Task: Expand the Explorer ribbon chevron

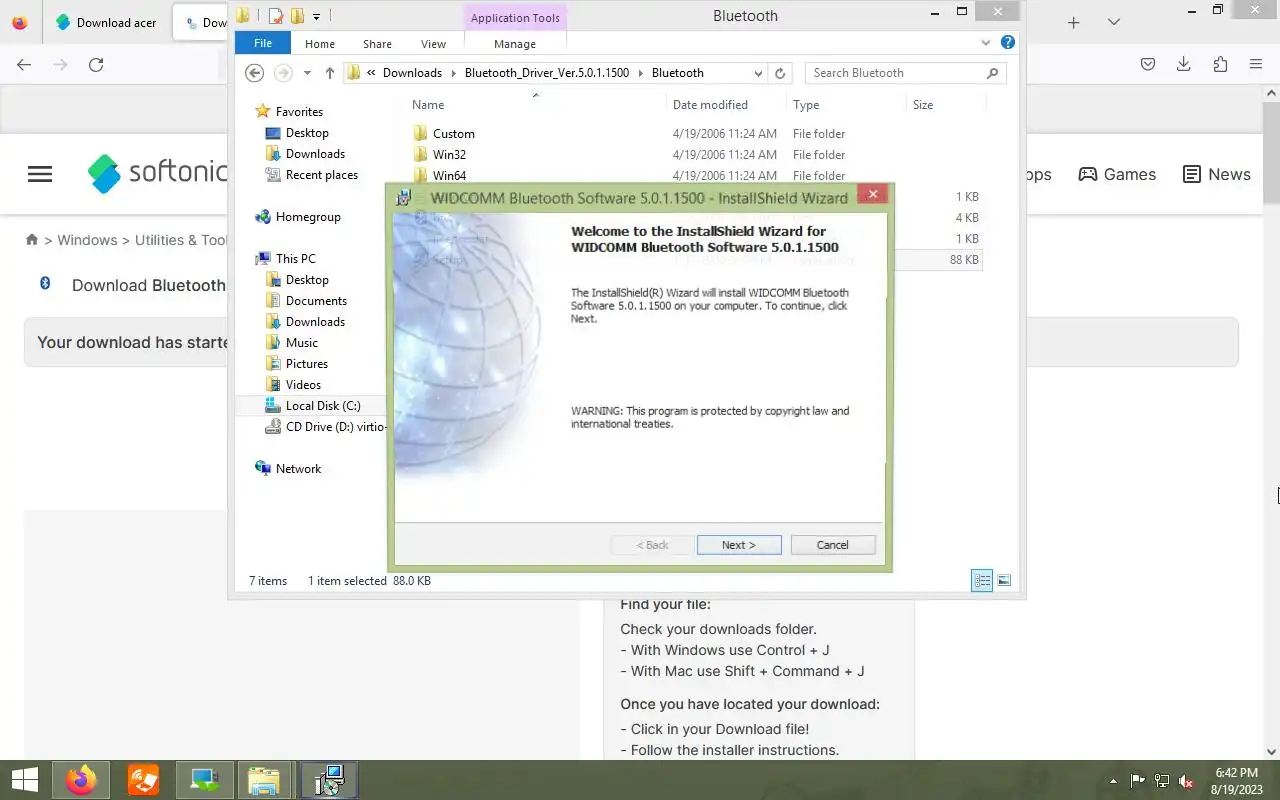Action: (988, 43)
